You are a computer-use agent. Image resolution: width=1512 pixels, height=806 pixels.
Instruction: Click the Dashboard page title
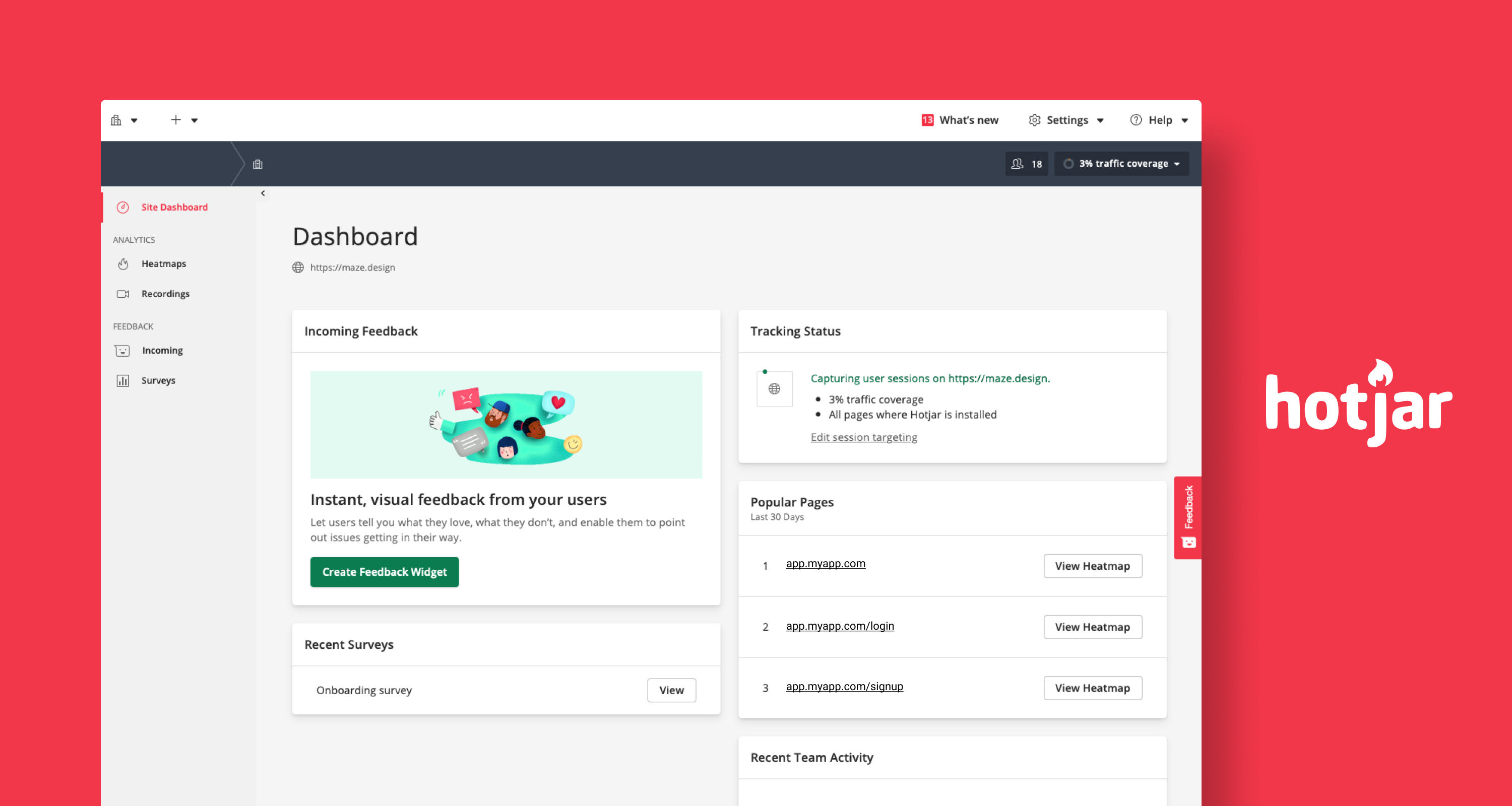point(355,237)
